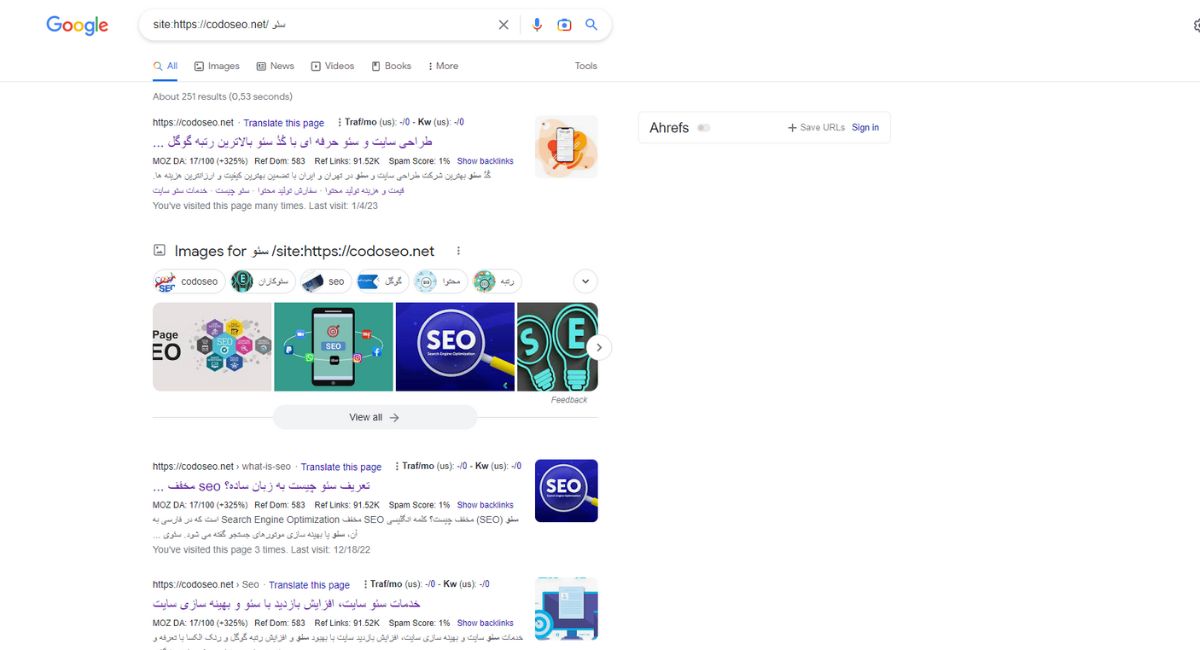
Task: Translate the codoseo.net › Seo result page
Action: point(309,585)
